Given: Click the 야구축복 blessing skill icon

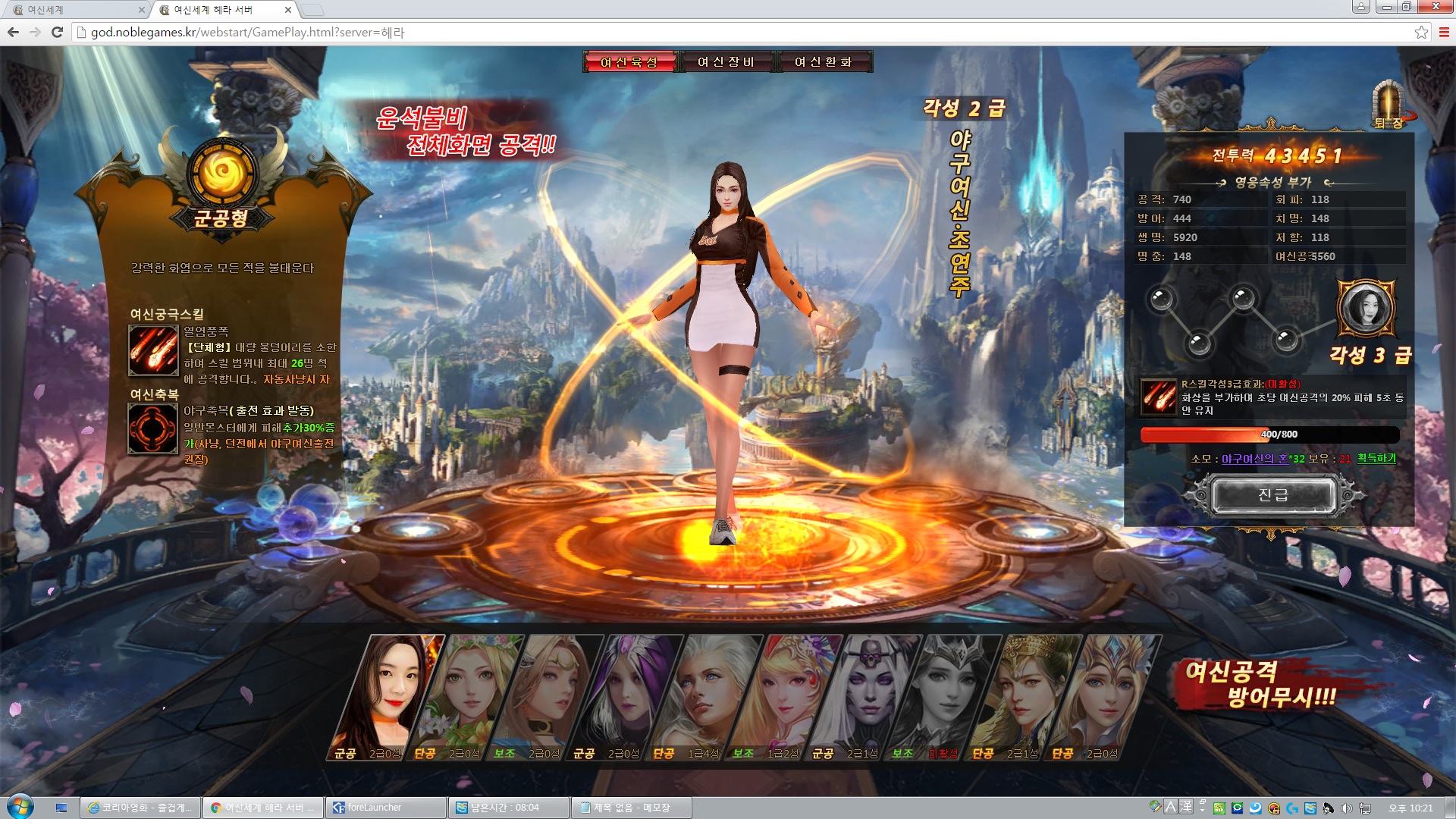Looking at the screenshot, I should pos(153,428).
